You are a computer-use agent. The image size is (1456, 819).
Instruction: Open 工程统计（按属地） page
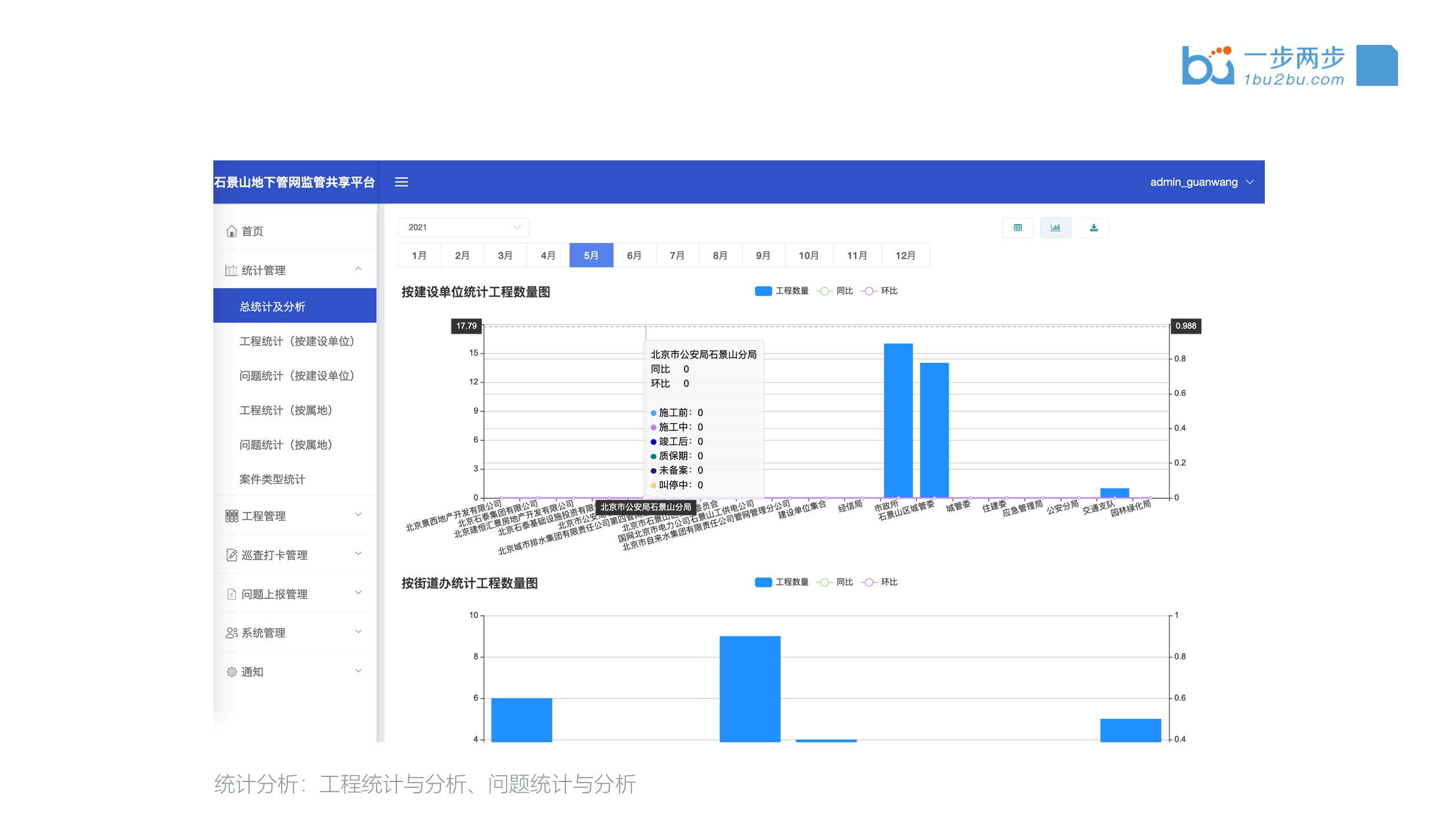pos(295,410)
